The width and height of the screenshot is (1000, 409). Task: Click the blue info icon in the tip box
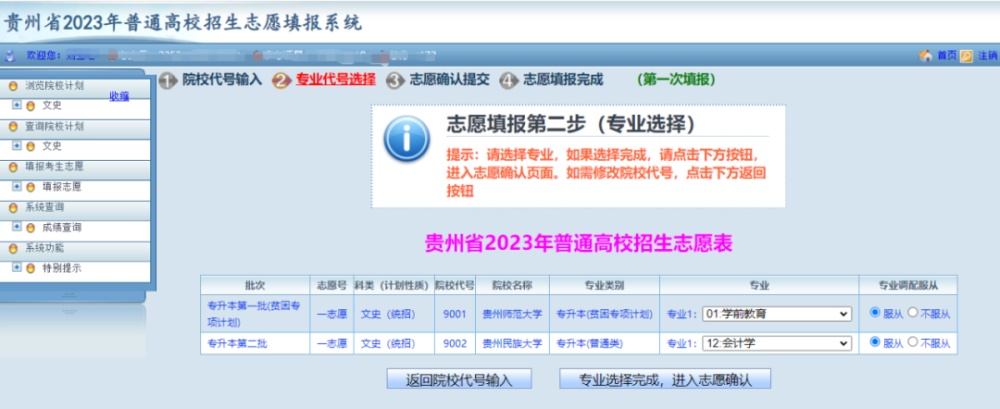click(x=406, y=138)
